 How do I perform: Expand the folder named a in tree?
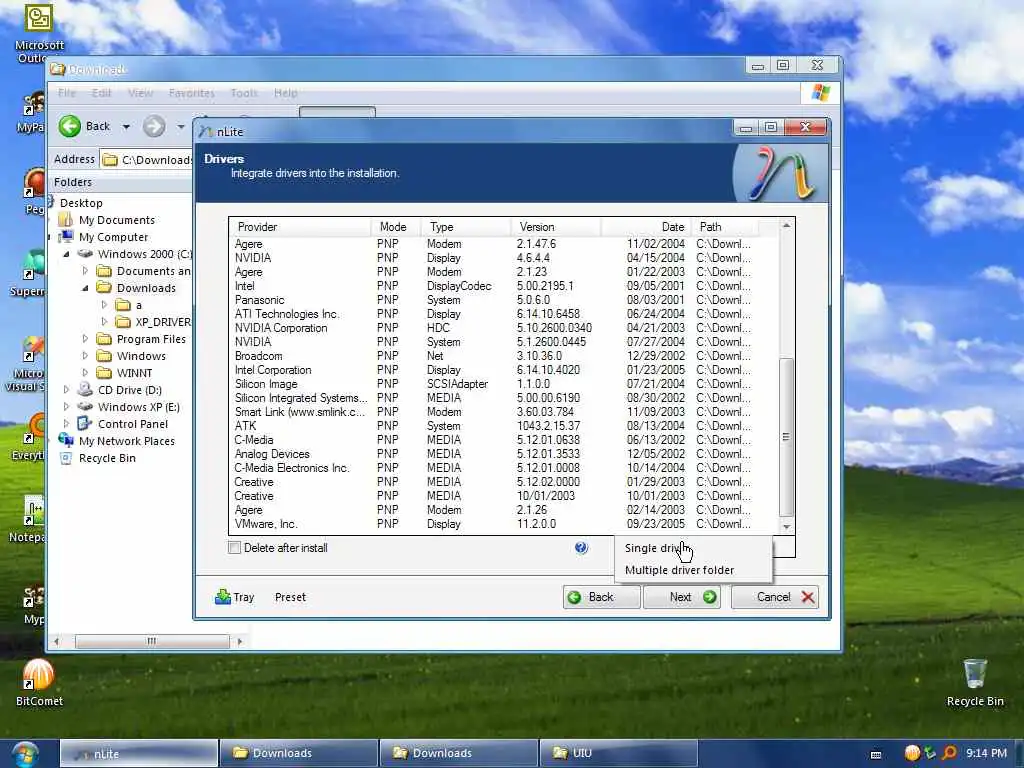pos(104,305)
